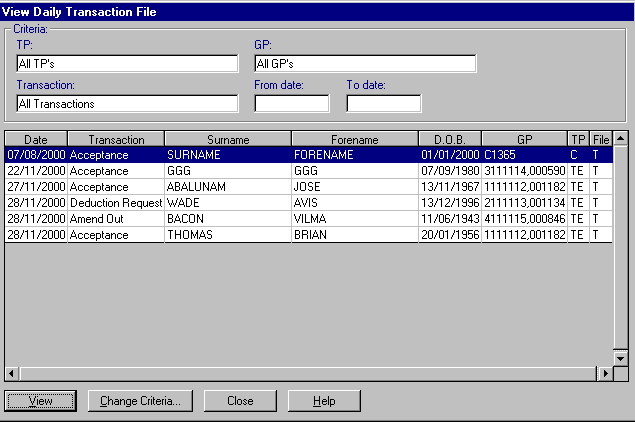This screenshot has width=635, height=422.
Task: Focus the From date field
Action: pyautogui.click(x=291, y=103)
